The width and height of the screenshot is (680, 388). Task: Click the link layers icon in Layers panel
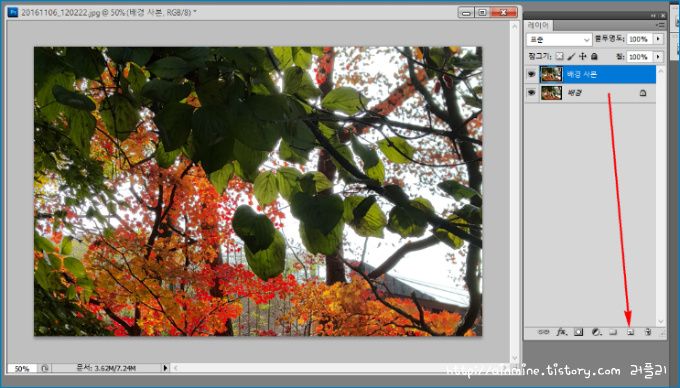pyautogui.click(x=543, y=332)
